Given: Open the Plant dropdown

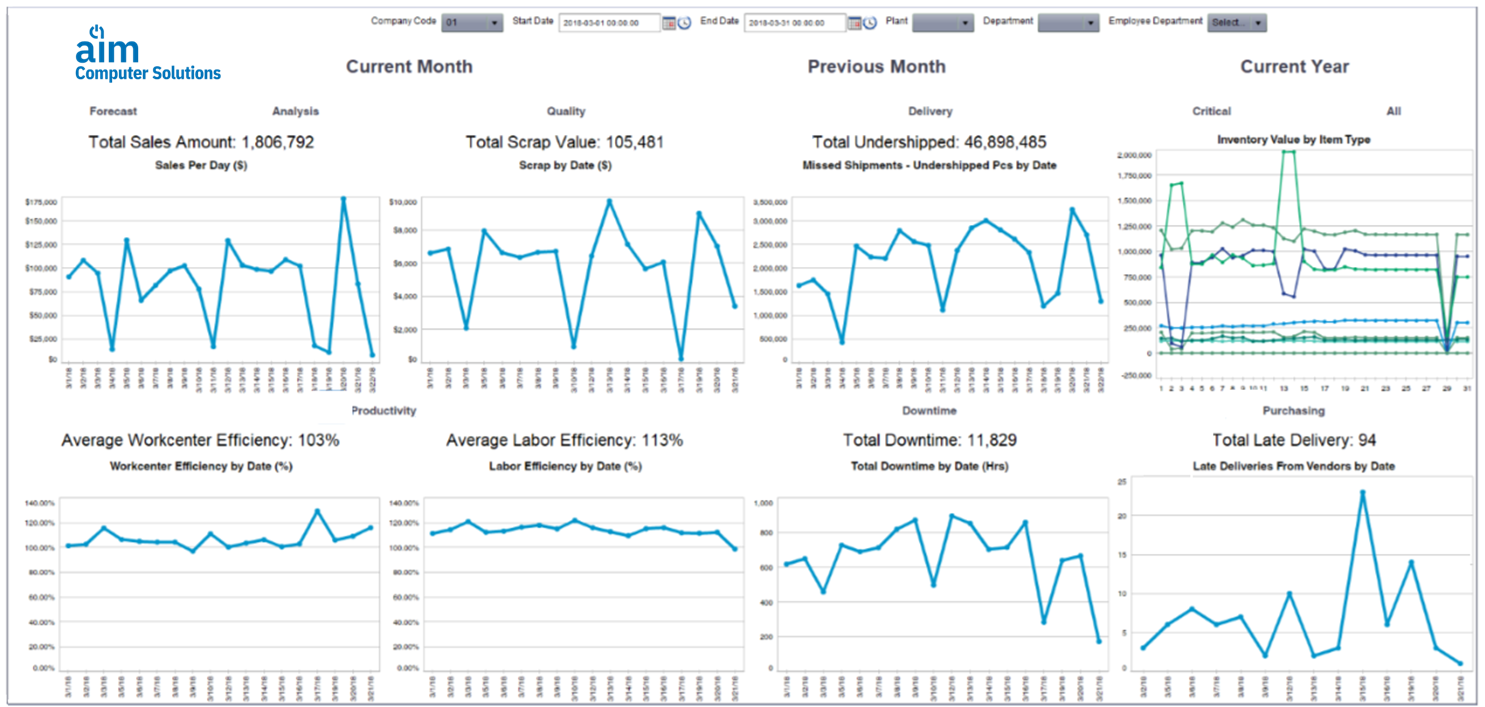Looking at the screenshot, I should 942,23.
